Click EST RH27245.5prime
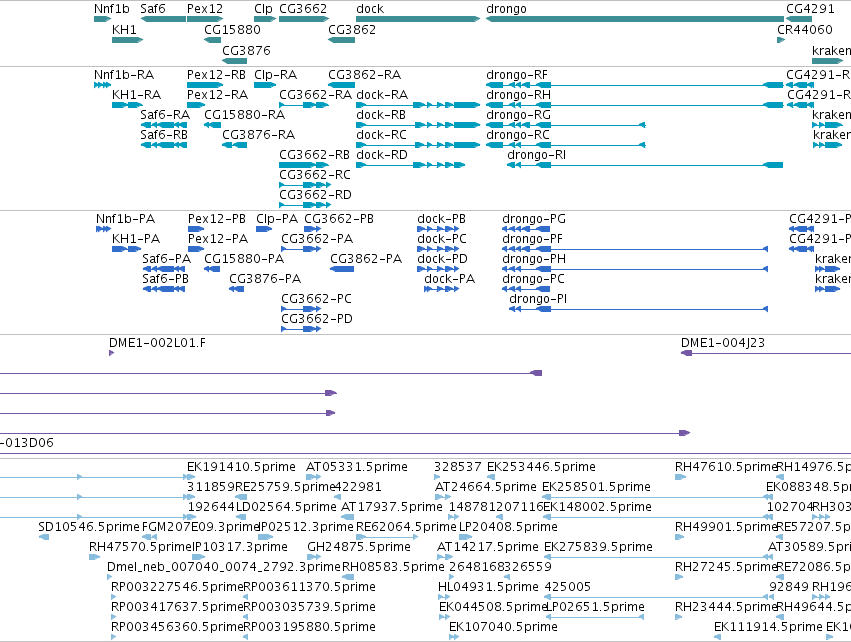The height and width of the screenshot is (642, 851). [726, 567]
